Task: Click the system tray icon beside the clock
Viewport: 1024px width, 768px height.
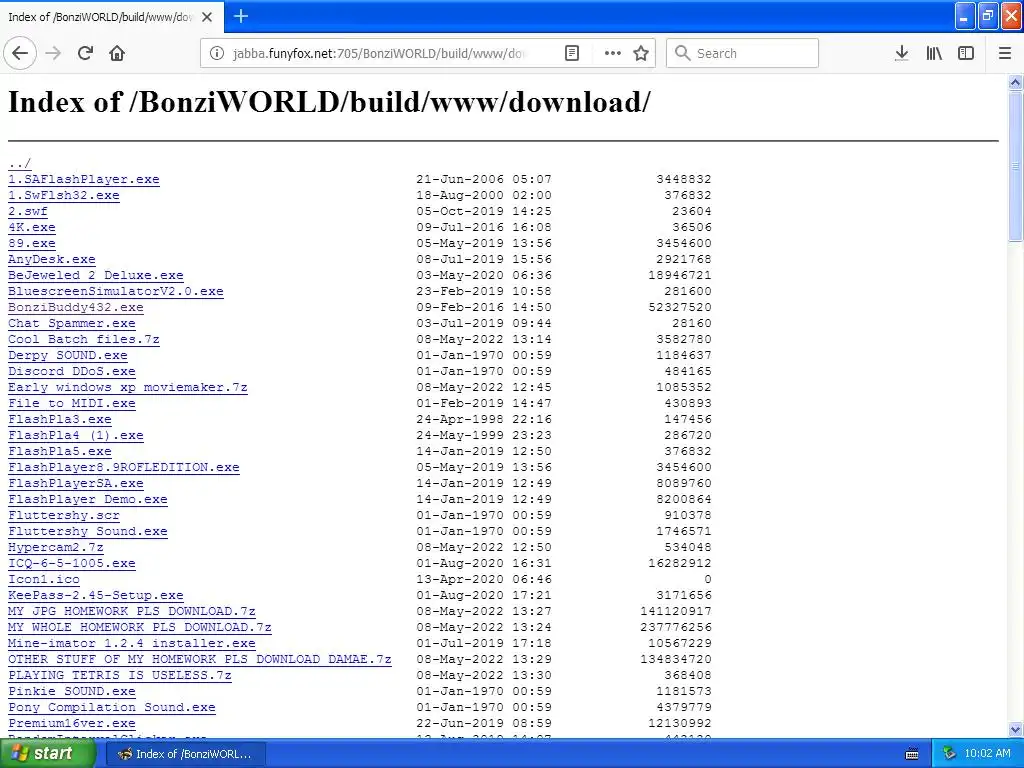Action: pyautogui.click(x=950, y=754)
